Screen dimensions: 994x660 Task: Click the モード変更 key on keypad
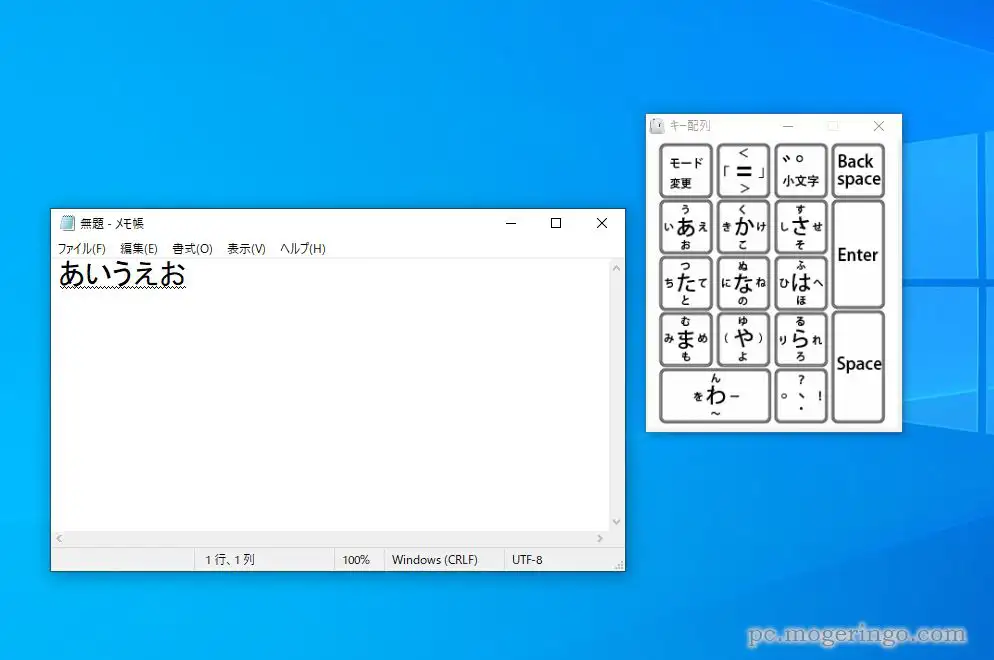pyautogui.click(x=686, y=171)
